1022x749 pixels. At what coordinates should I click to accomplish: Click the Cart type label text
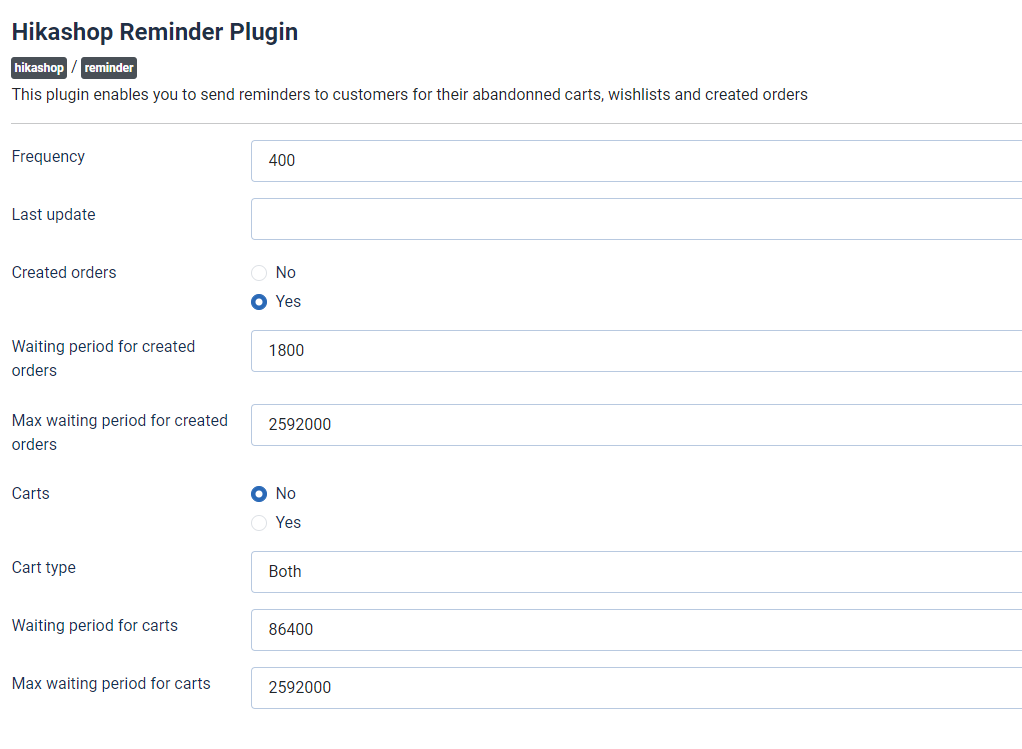coord(44,568)
